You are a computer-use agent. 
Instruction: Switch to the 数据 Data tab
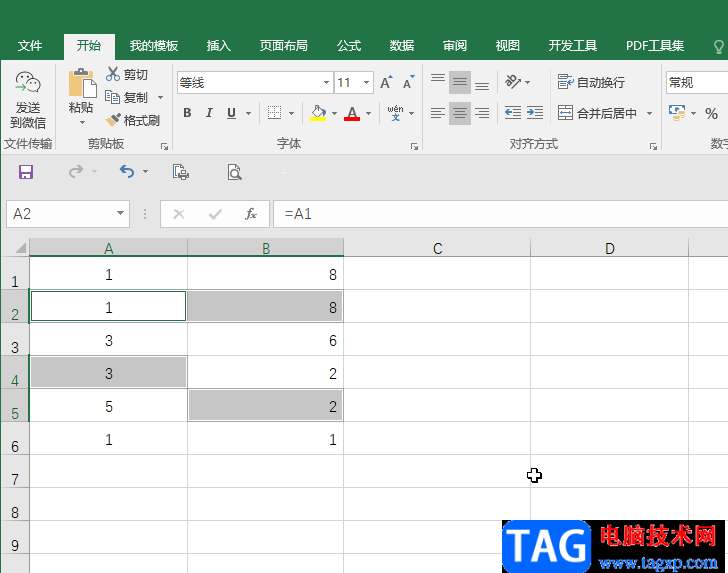pos(402,46)
